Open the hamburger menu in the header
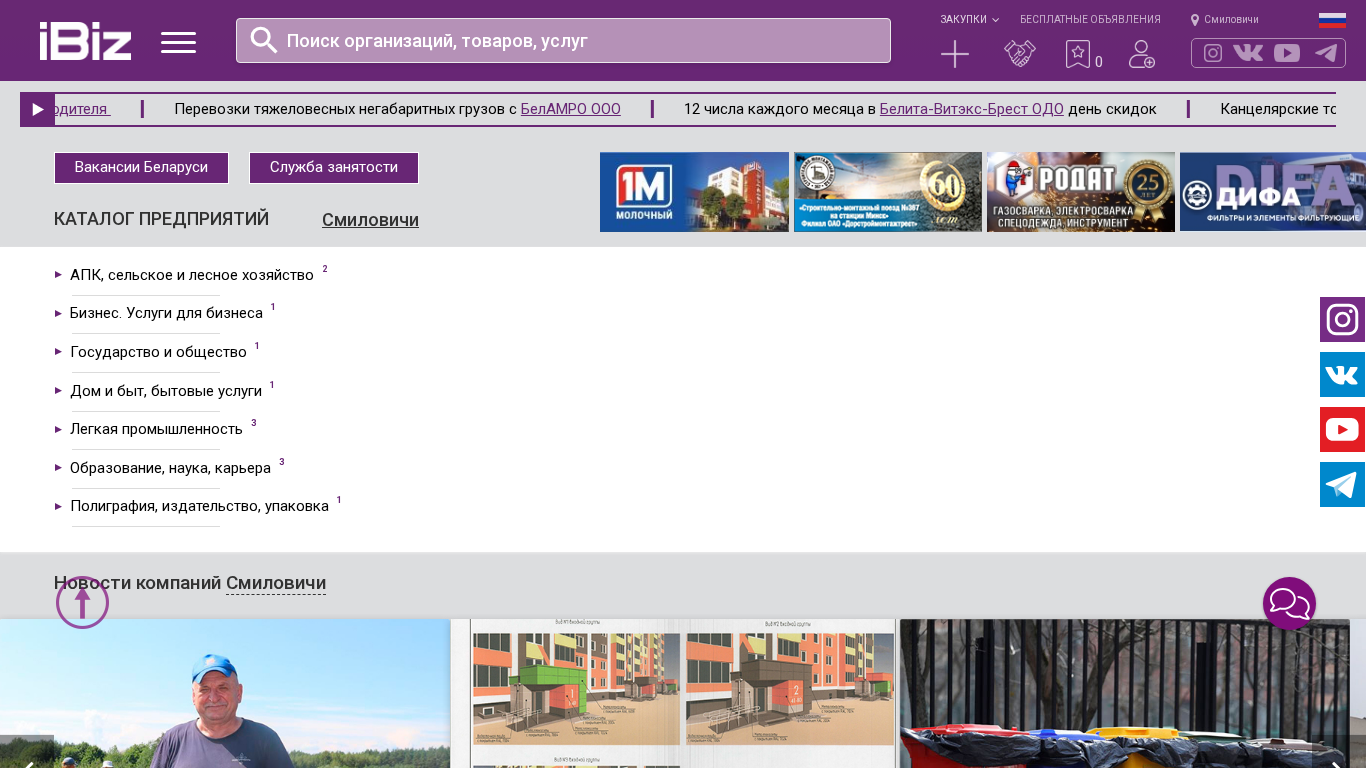Screen dimensions: 1366x768 (x=178, y=42)
